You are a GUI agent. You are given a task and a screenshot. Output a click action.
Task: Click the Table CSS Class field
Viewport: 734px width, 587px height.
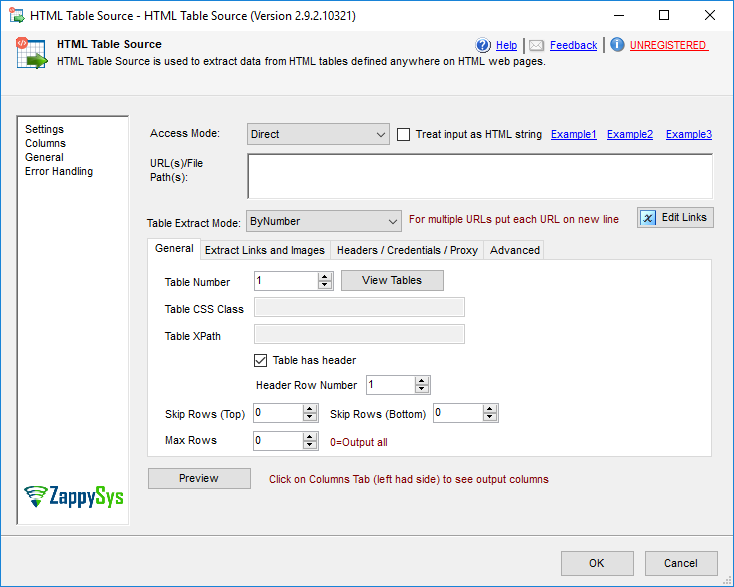pos(359,307)
